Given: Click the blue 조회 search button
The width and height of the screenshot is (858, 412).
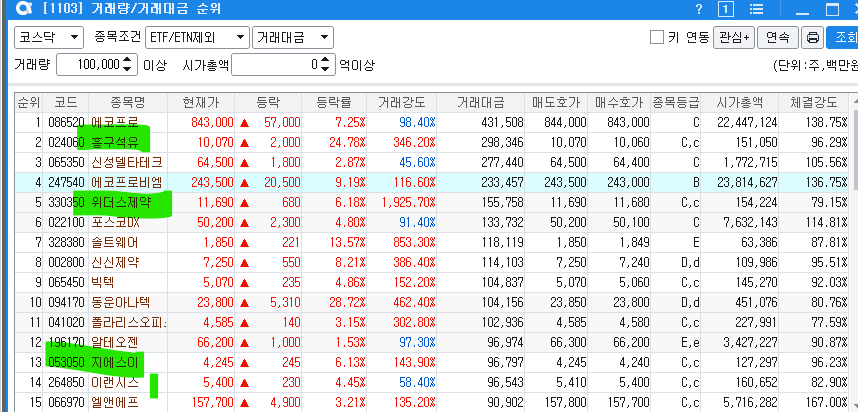Looking at the screenshot, I should coord(842,37).
